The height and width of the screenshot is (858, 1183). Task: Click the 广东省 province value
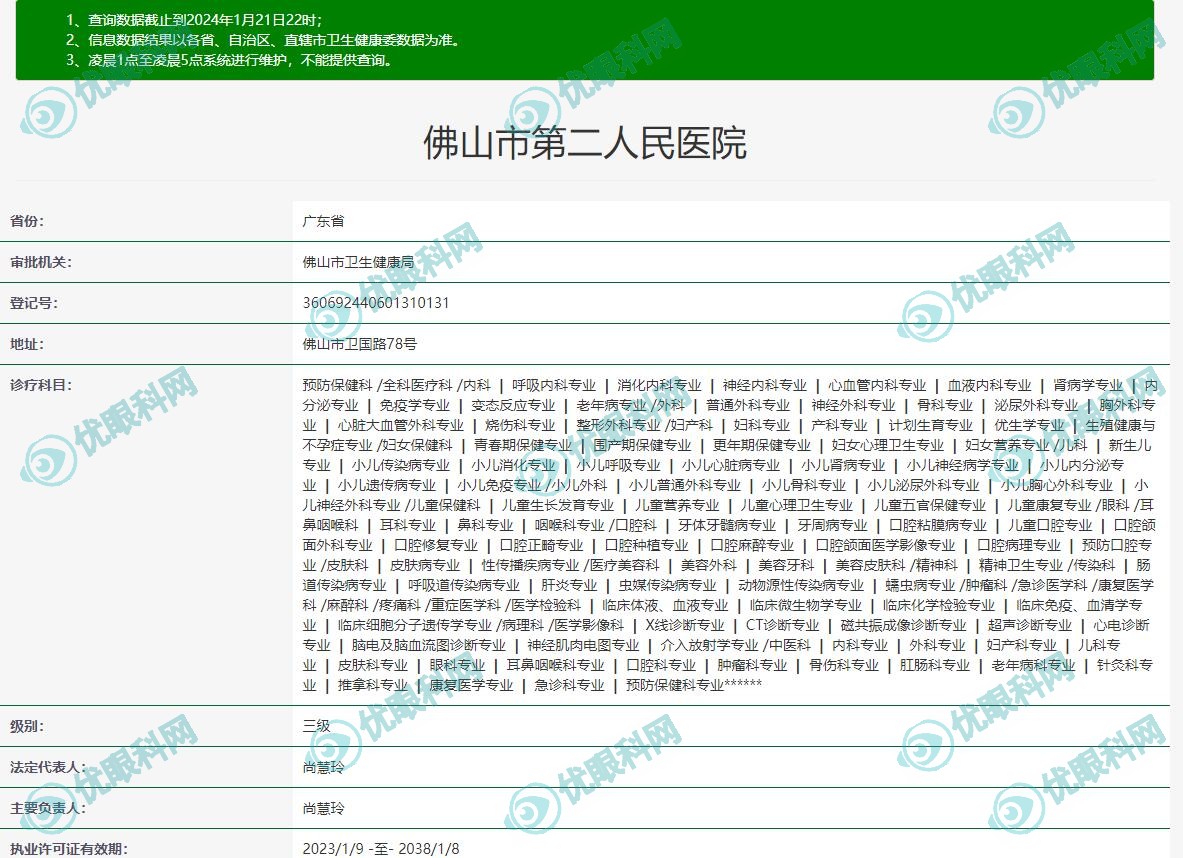(x=323, y=221)
